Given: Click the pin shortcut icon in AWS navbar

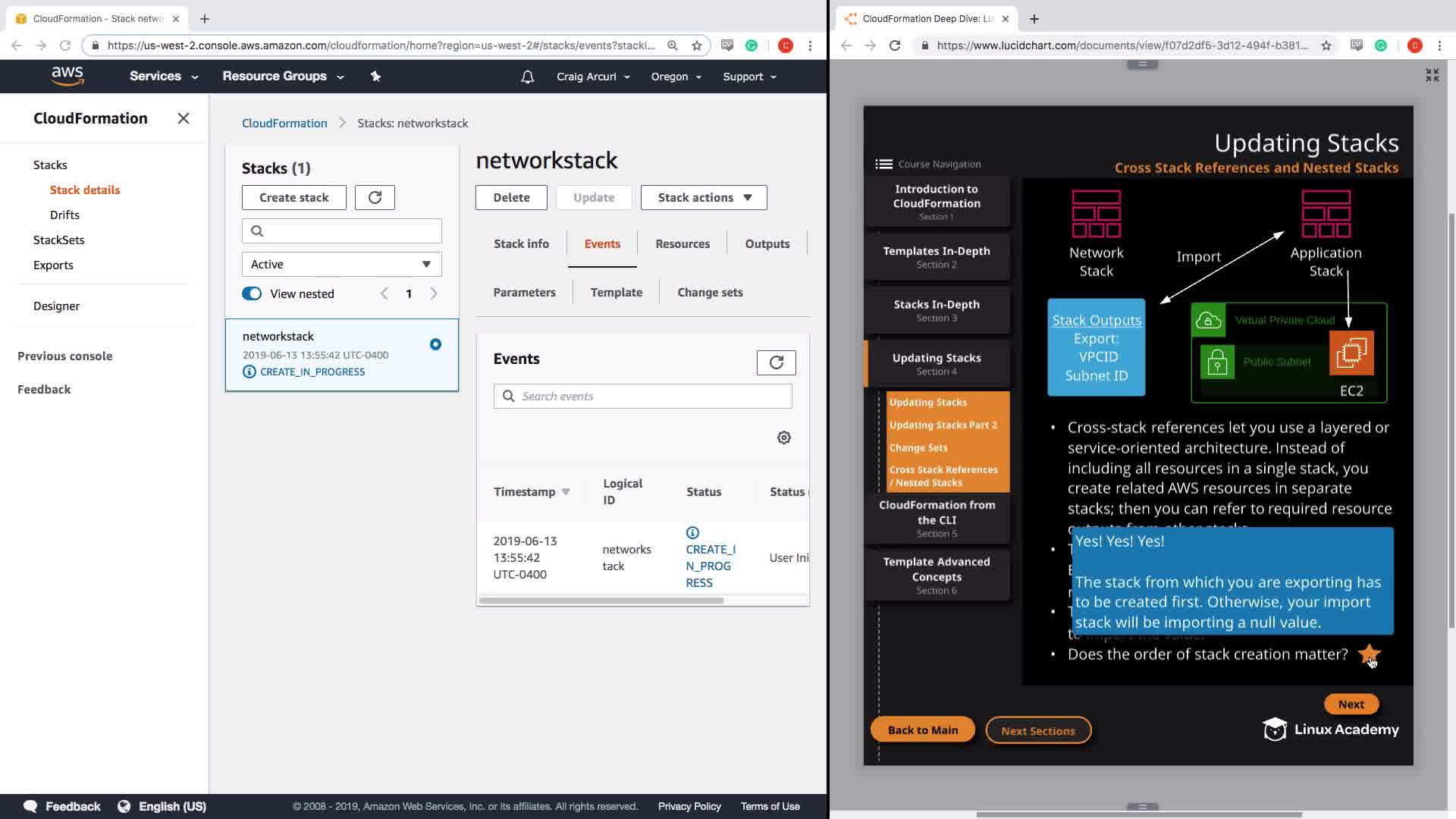Looking at the screenshot, I should 375,76.
